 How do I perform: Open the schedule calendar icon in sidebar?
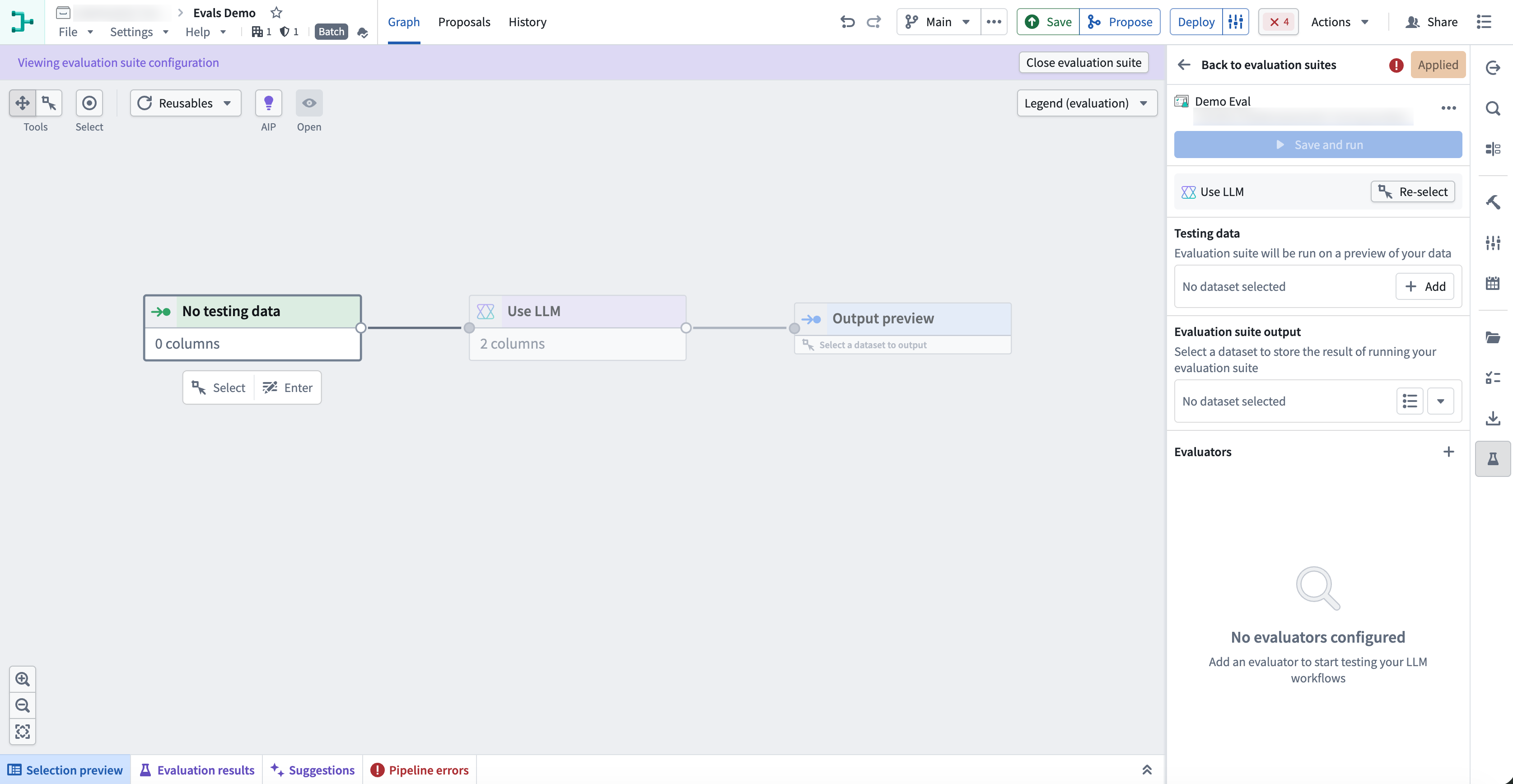pos(1492,283)
